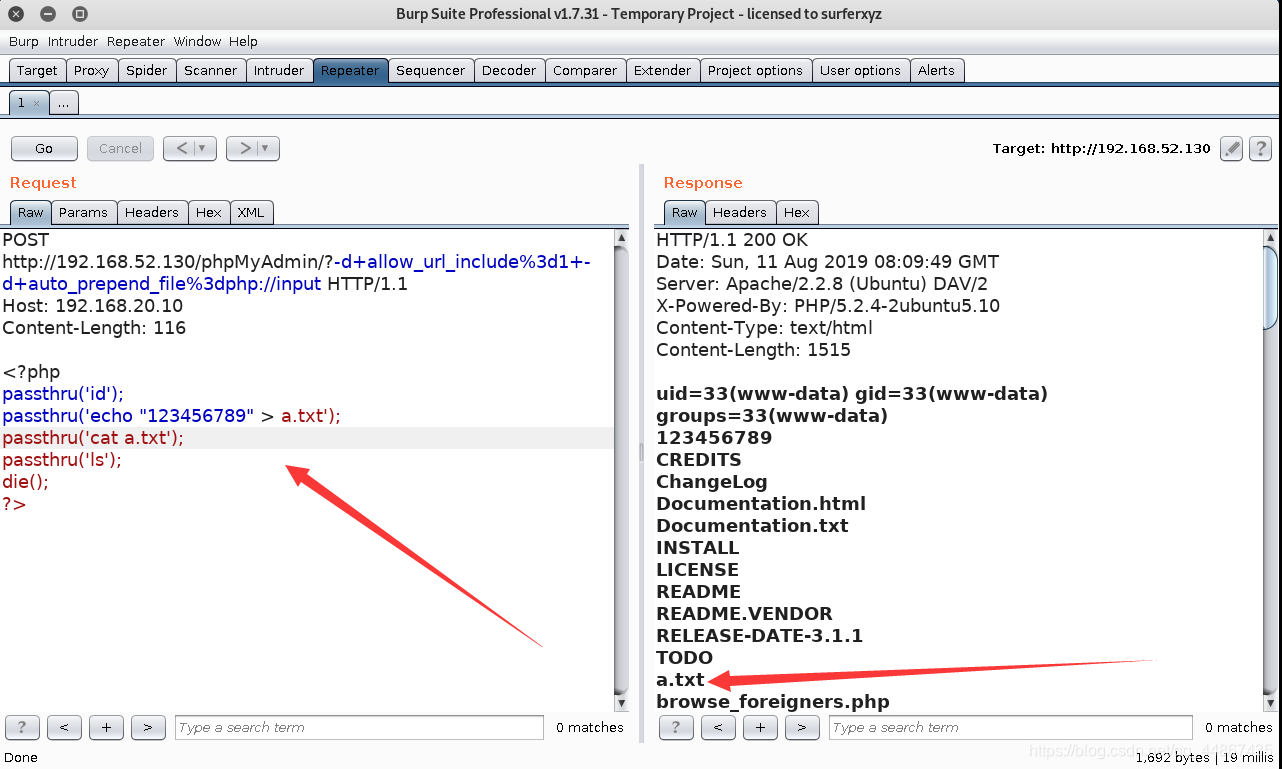Open the Window menu
Viewport: 1282px width, 769px height.
pos(197,41)
